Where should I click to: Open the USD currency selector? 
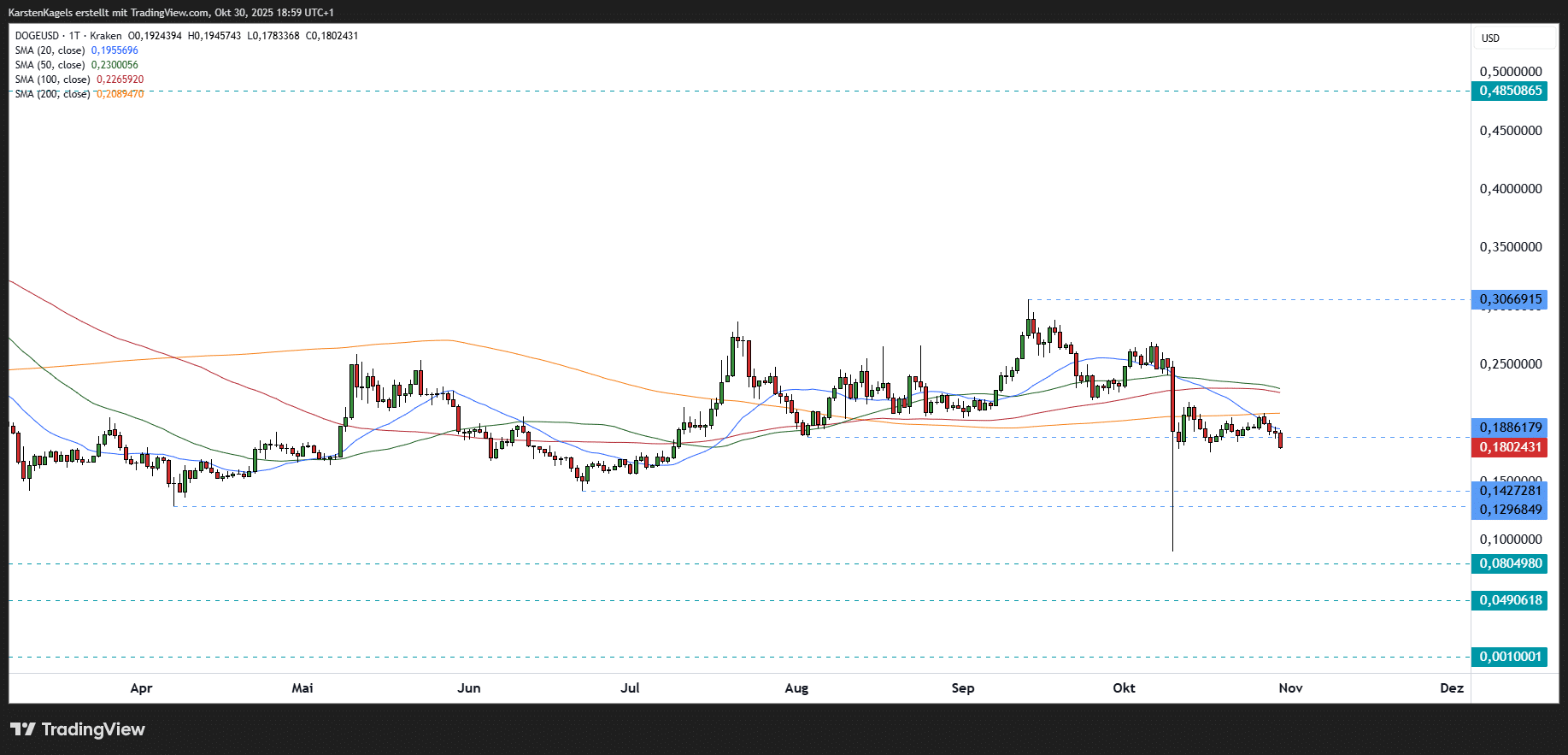click(1490, 38)
